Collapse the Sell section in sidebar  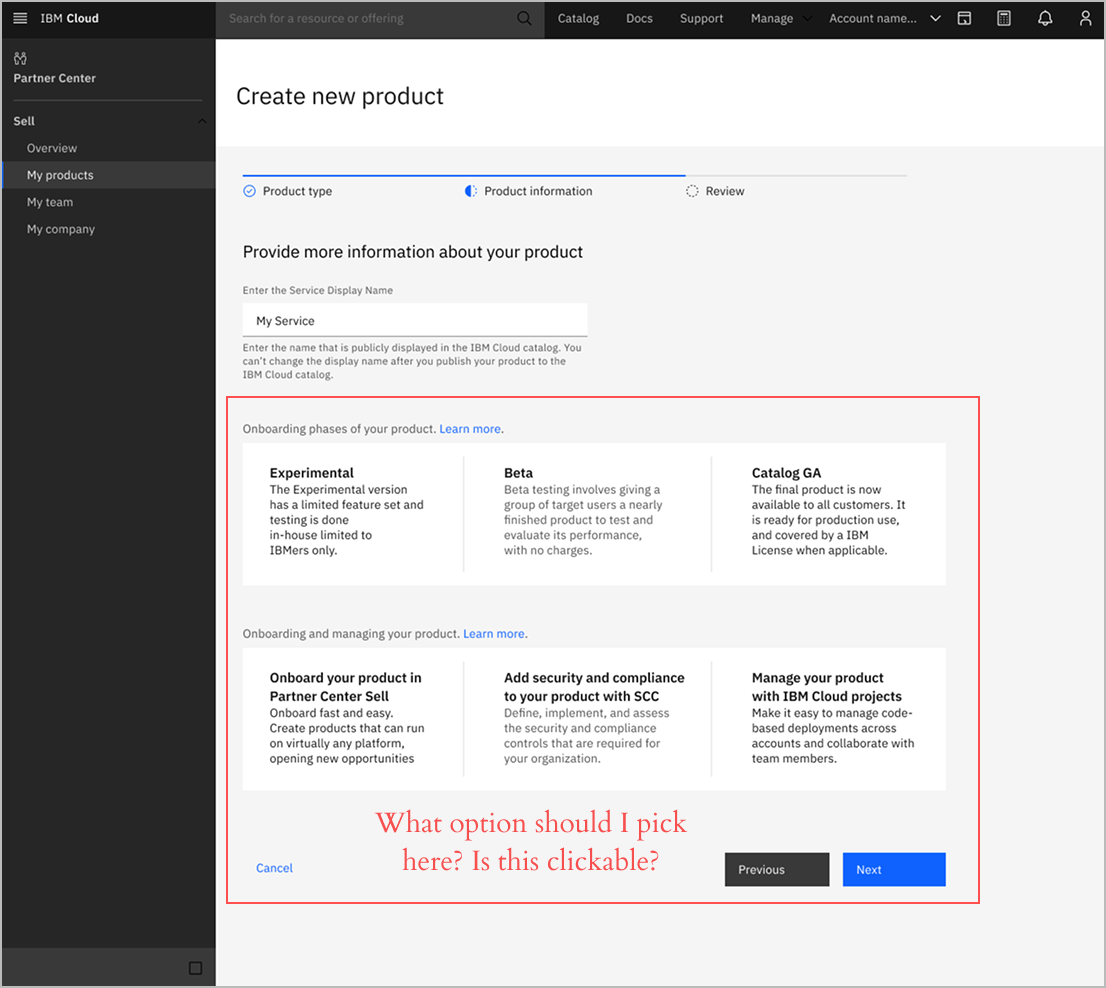[x=202, y=122]
